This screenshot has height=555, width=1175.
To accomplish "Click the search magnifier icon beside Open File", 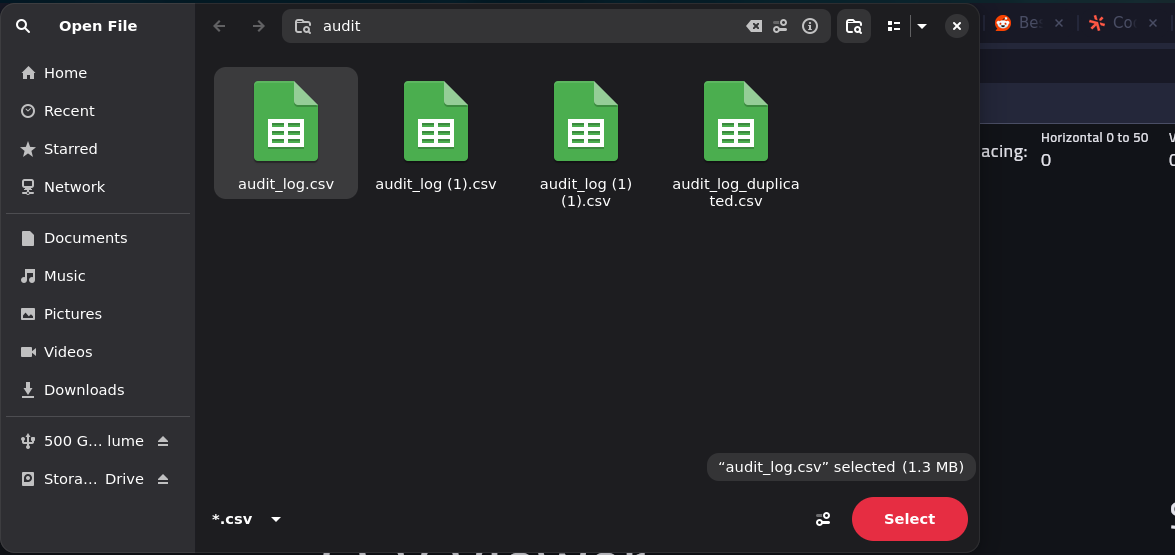I will click(x=23, y=26).
